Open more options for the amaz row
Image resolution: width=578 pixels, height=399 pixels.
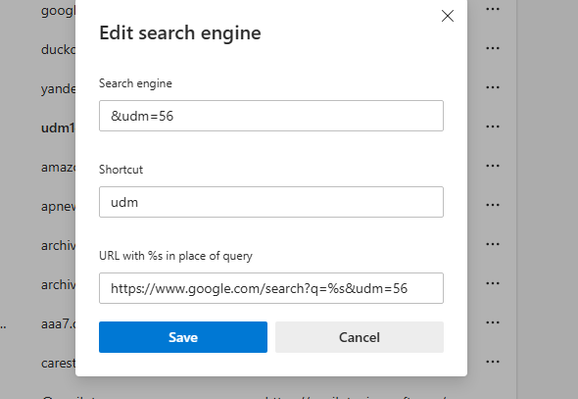tap(492, 166)
